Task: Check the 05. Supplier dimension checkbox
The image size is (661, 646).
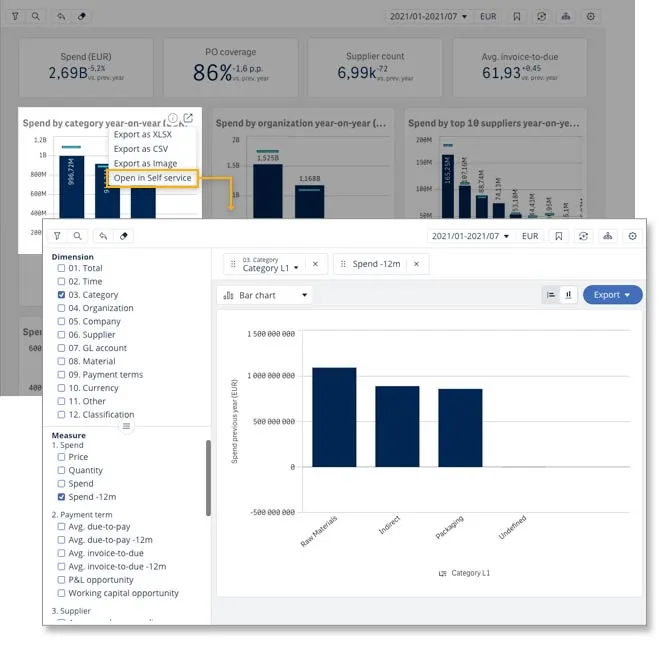Action: click(x=62, y=335)
